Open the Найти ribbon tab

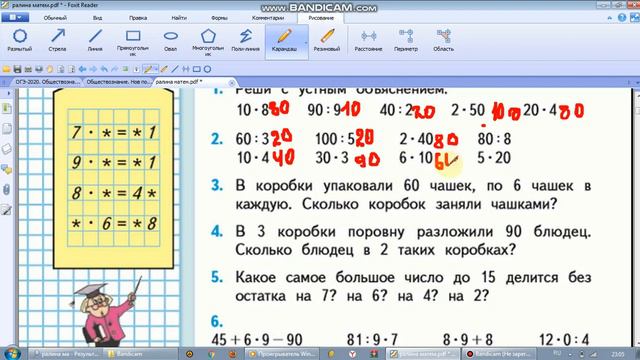pyautogui.click(x=179, y=18)
